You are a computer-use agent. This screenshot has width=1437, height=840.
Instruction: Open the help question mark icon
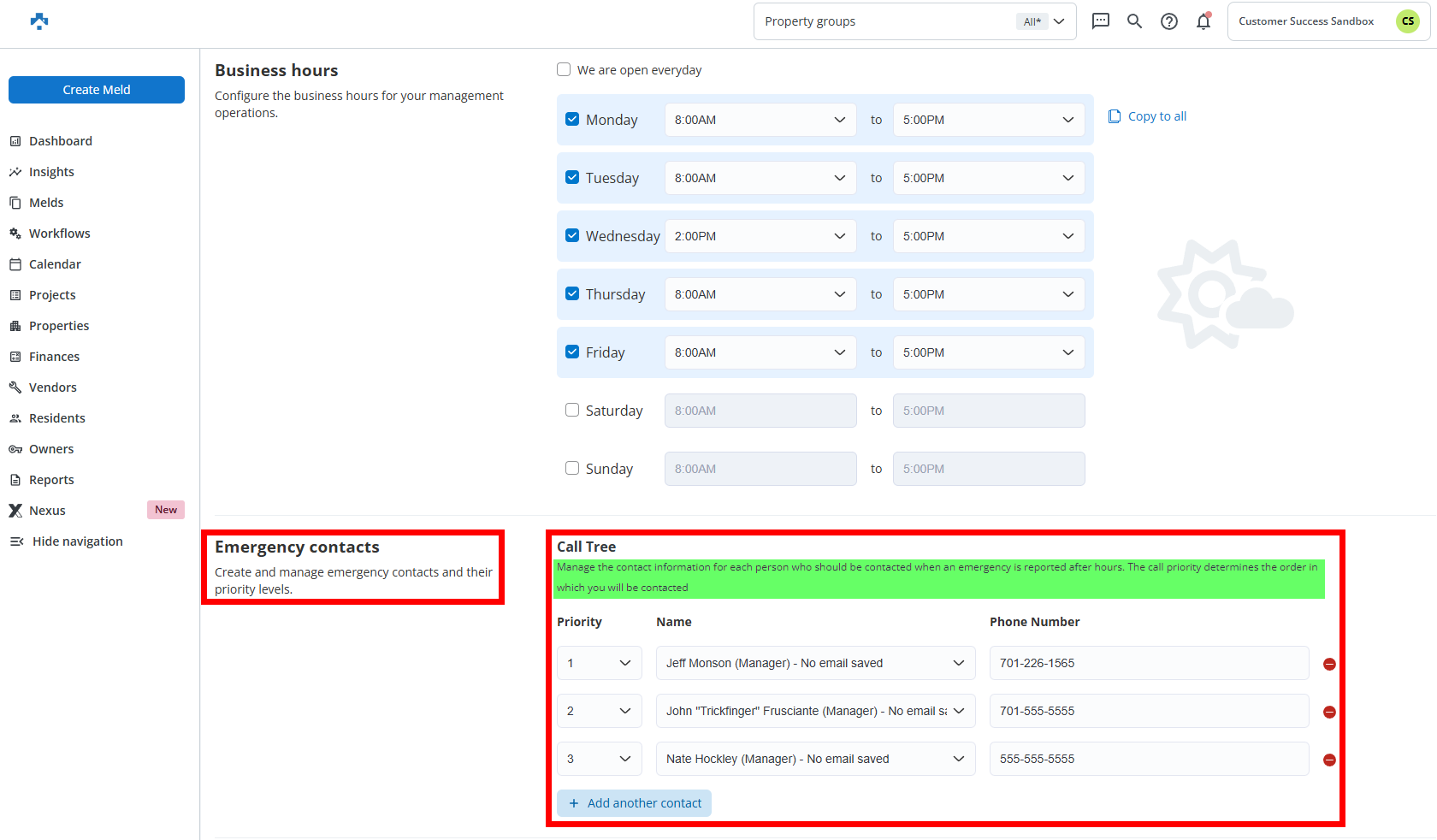1168,21
